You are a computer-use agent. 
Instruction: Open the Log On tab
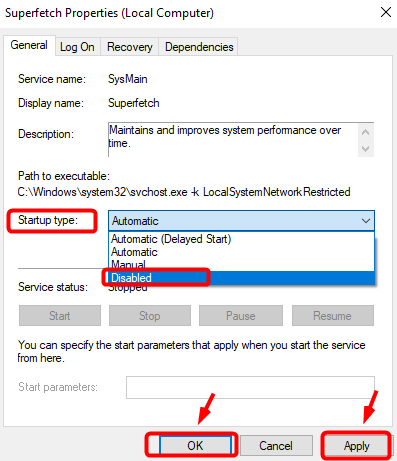tap(77, 47)
